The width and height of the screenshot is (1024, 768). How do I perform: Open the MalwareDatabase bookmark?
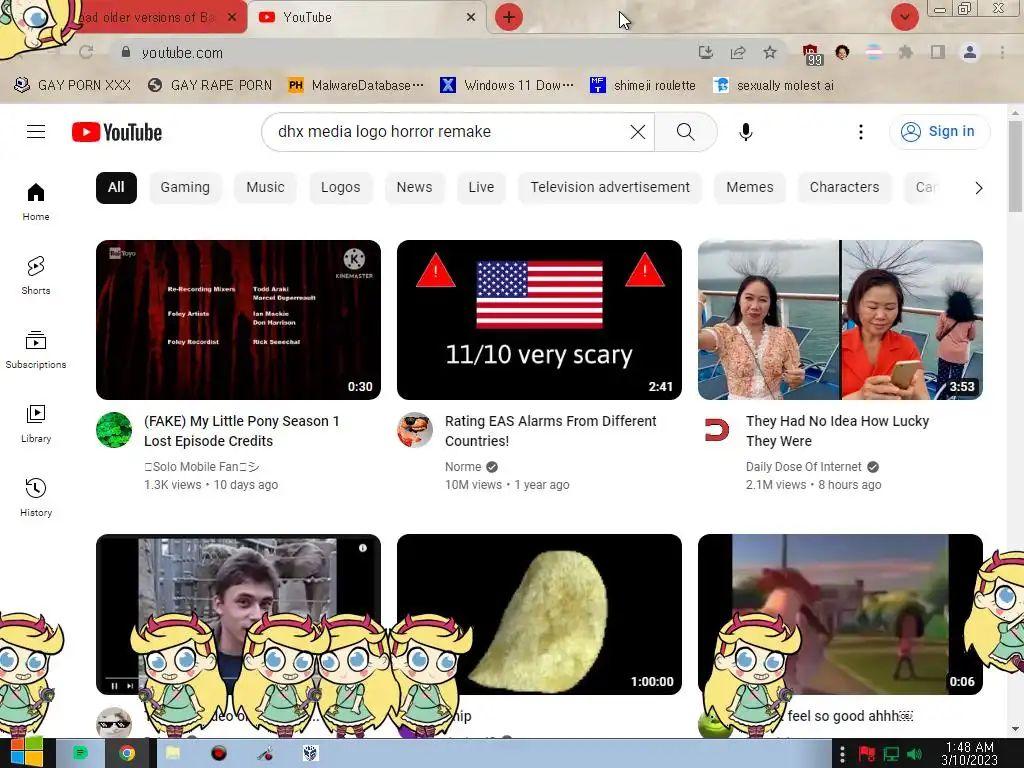(356, 86)
